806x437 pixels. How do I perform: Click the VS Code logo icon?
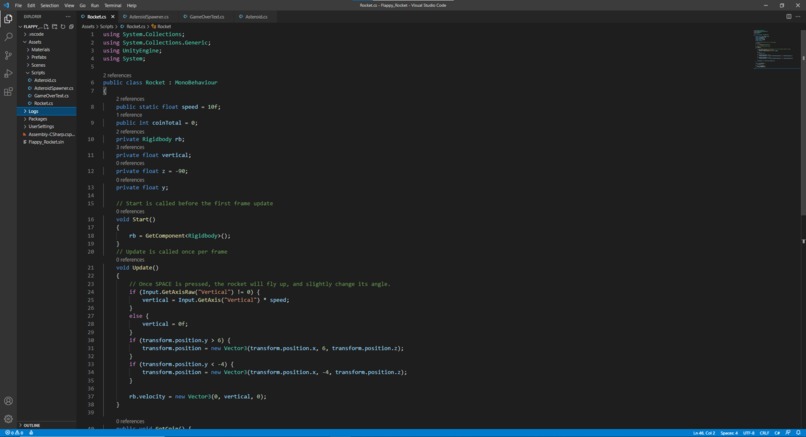click(6, 5)
